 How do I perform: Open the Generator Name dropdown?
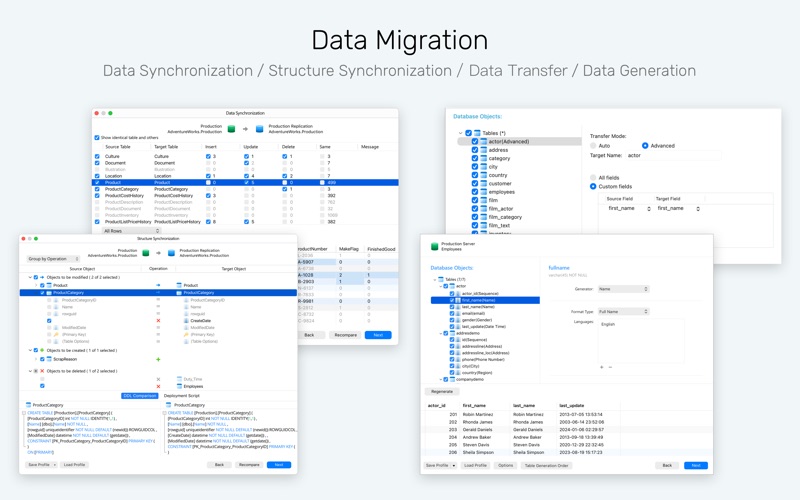(x=623, y=289)
